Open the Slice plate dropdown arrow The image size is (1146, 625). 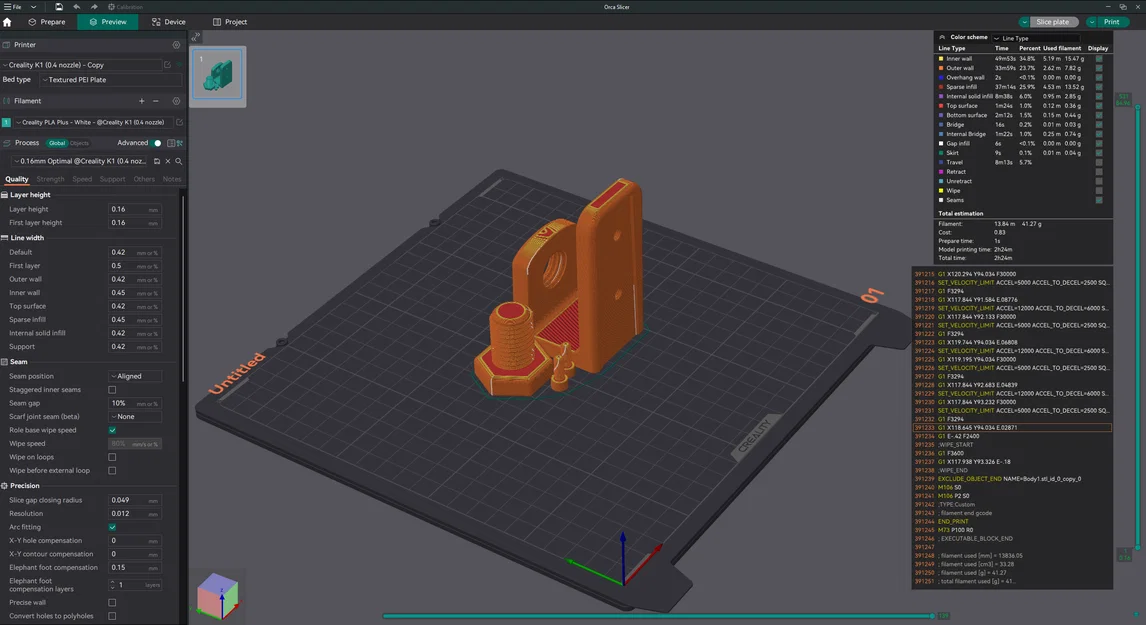point(1024,22)
